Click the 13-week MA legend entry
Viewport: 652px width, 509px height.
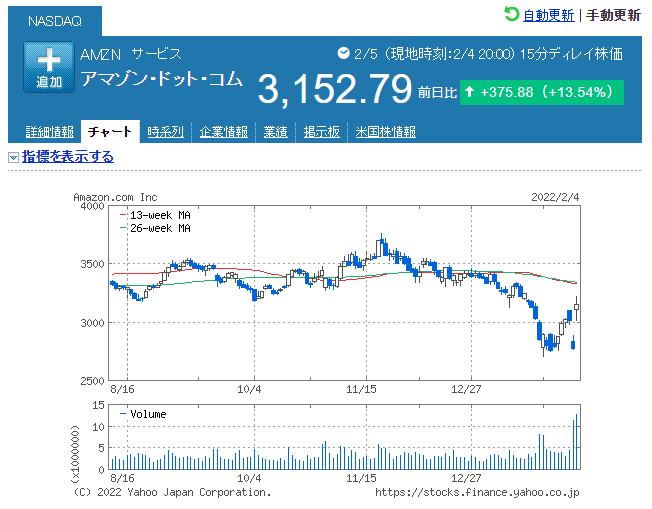(155, 215)
